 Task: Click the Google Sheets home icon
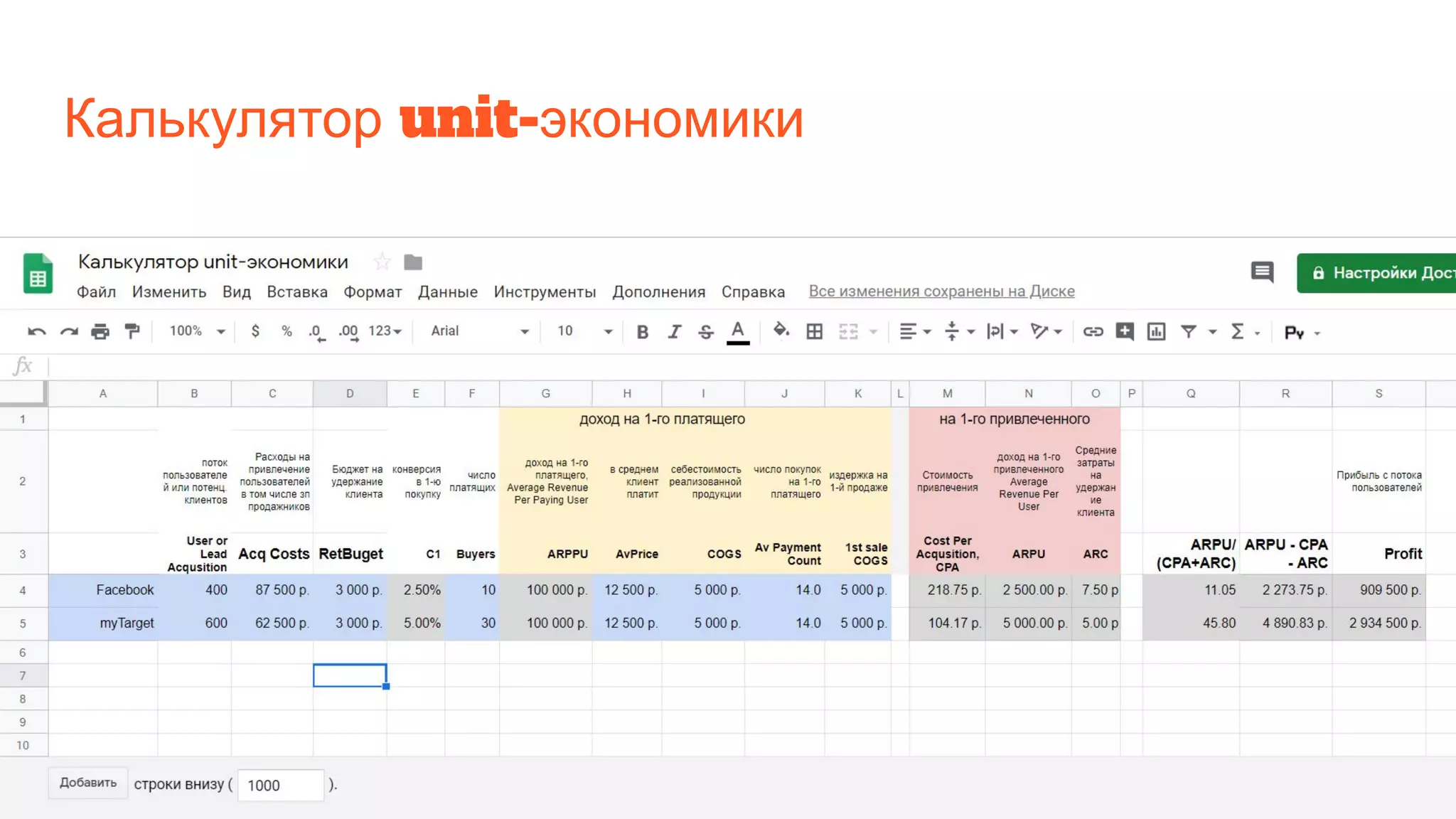pyautogui.click(x=38, y=273)
